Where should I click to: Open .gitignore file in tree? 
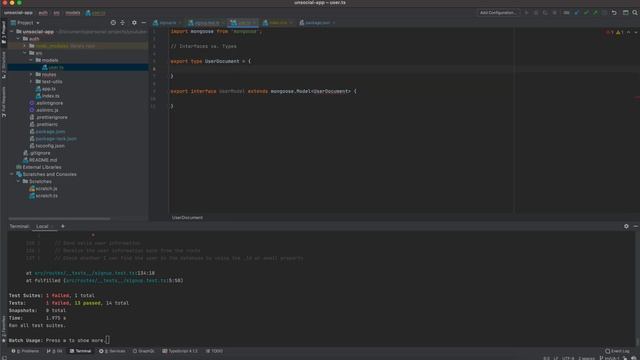point(37,153)
